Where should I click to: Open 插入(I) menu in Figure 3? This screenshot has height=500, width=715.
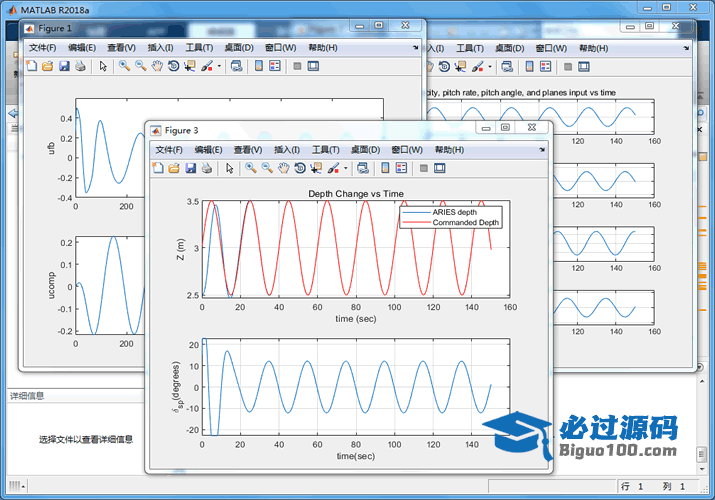287,150
